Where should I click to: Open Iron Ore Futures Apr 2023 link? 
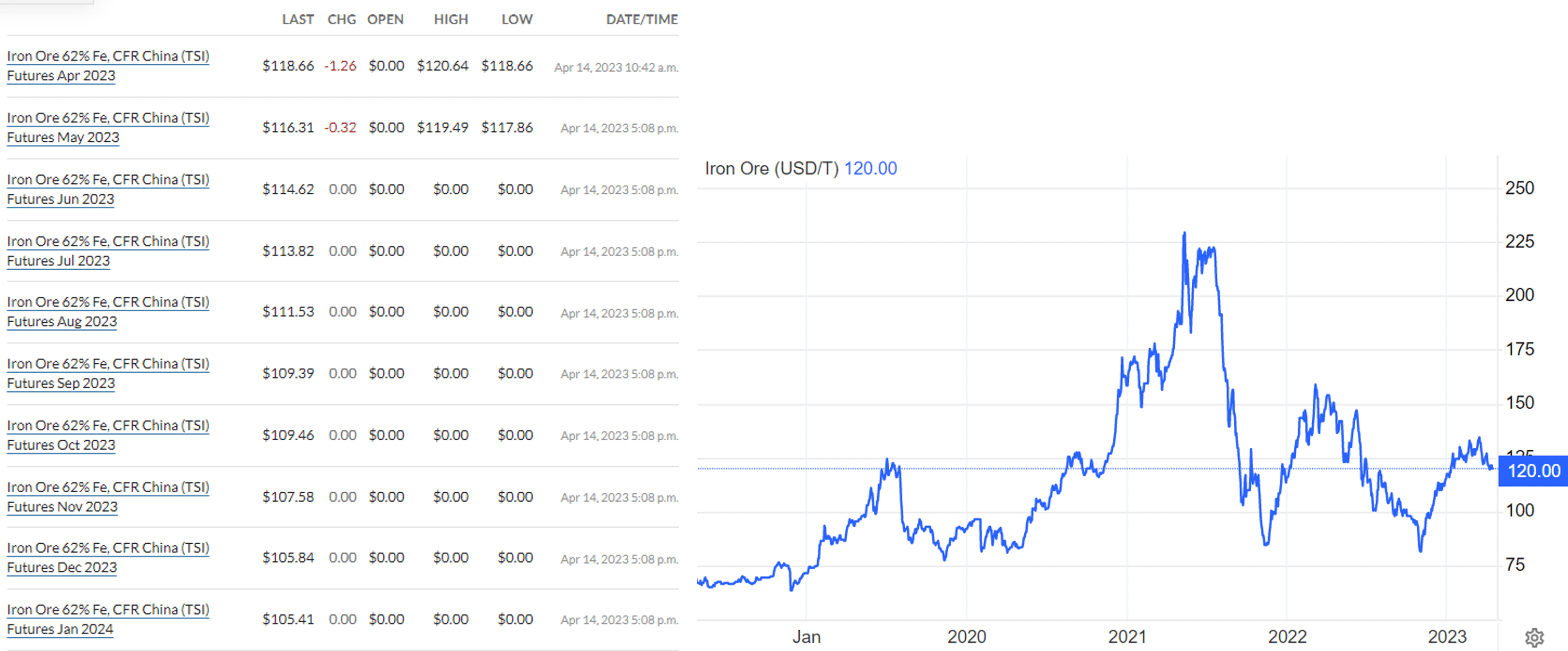click(x=108, y=66)
